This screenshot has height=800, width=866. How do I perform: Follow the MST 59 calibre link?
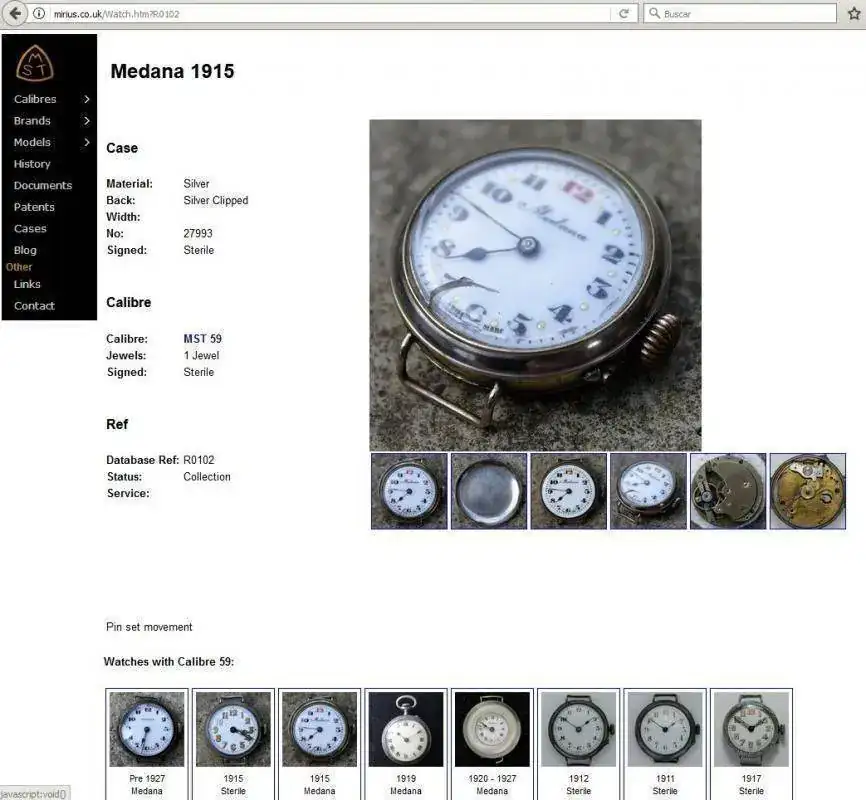[x=202, y=339]
